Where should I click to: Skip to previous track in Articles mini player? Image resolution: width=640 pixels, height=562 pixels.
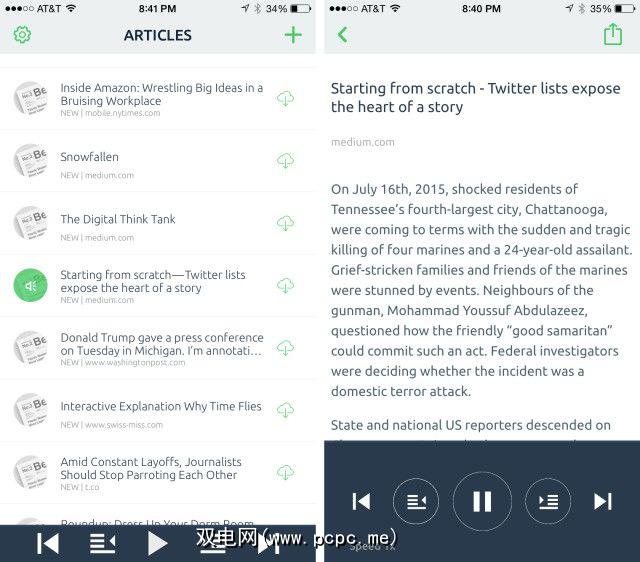point(48,543)
